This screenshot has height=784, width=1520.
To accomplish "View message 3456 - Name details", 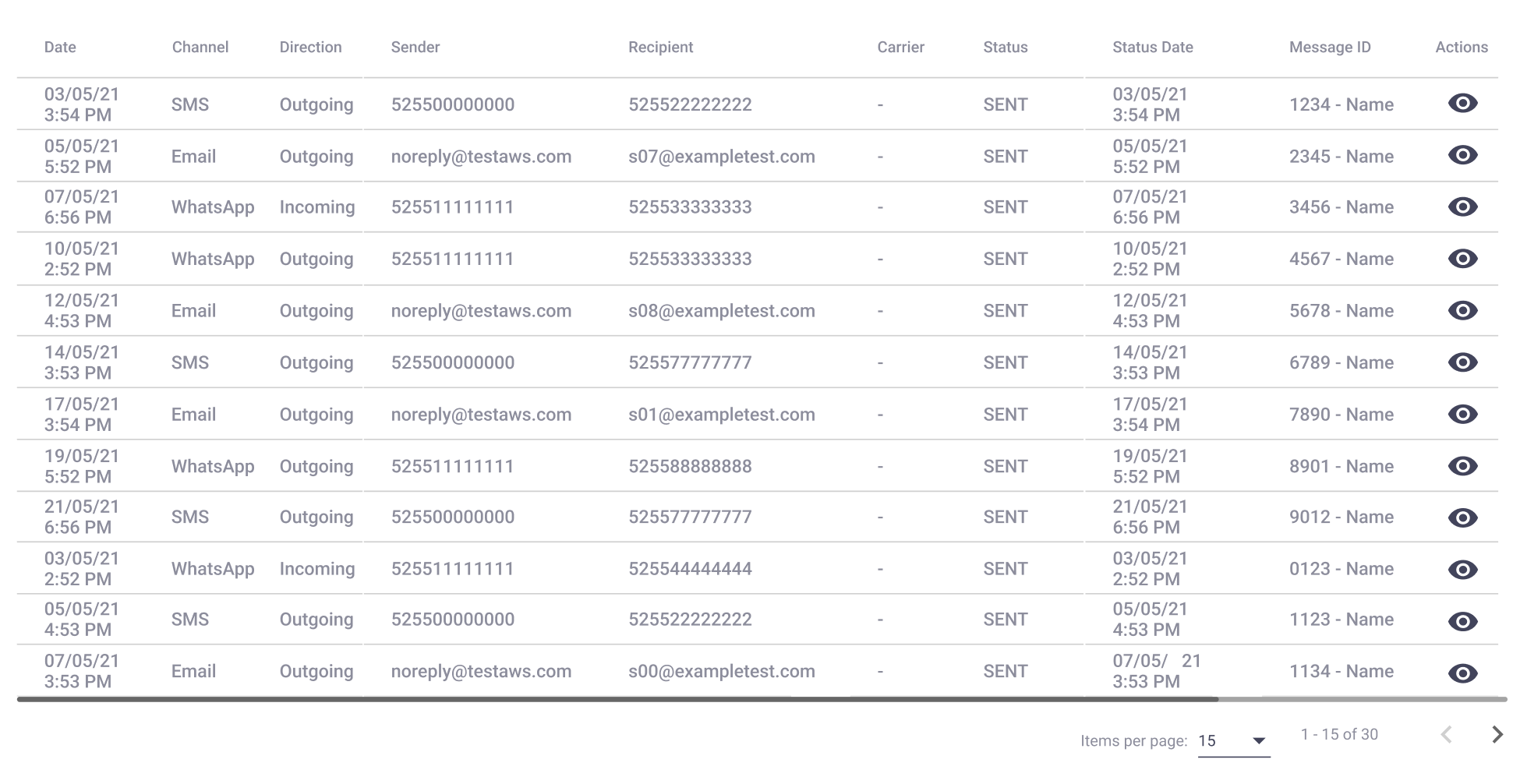I will click(1462, 207).
